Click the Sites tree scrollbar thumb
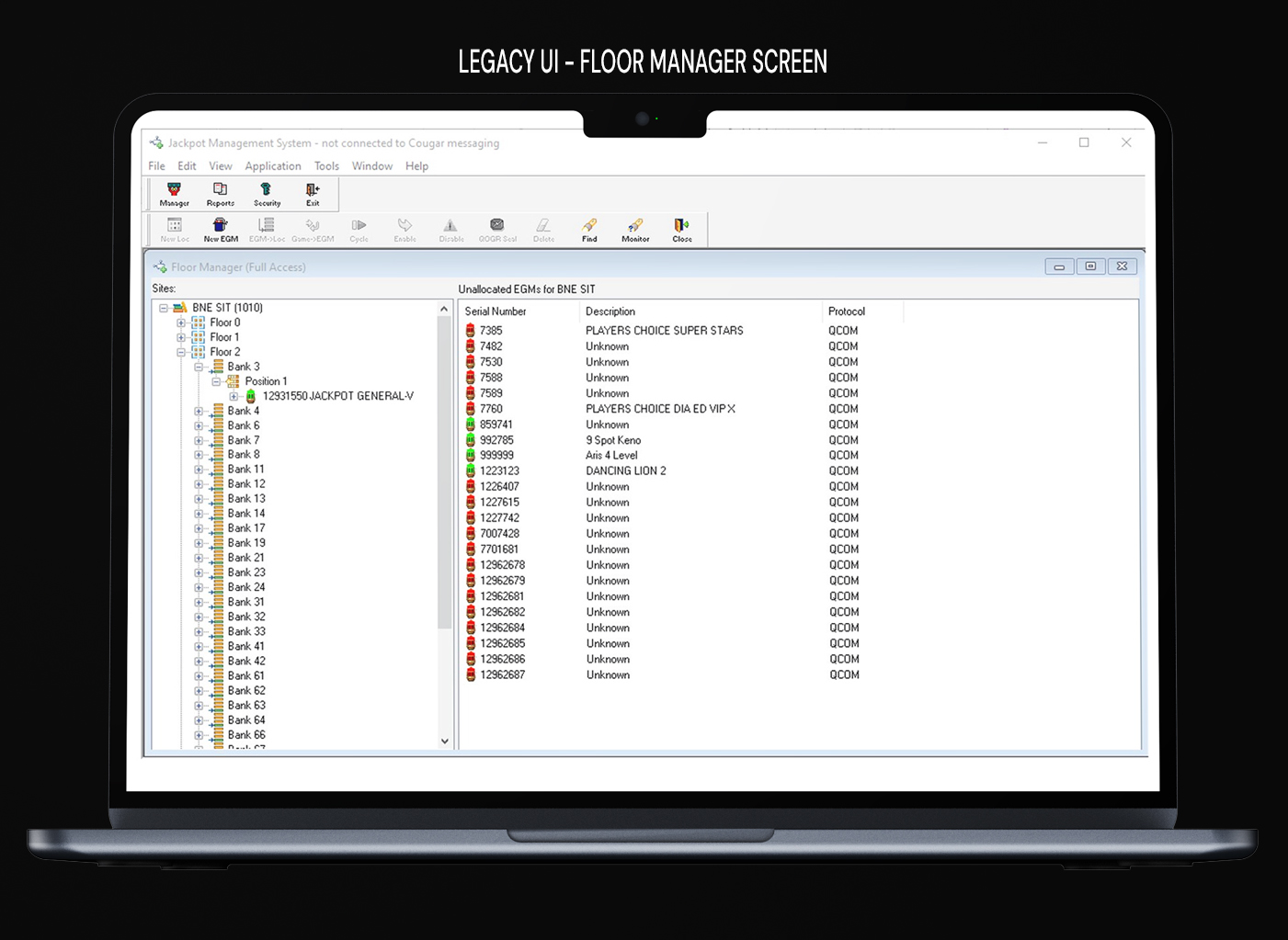 coord(445,473)
